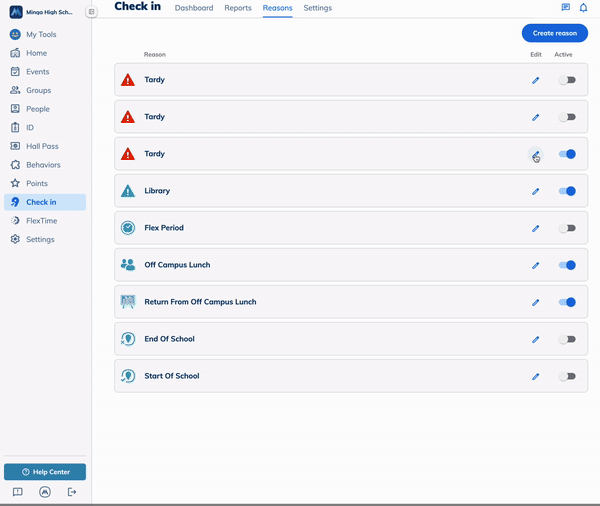Image resolution: width=600 pixels, height=506 pixels.
Task: Open the notifications bell
Action: click(583, 8)
